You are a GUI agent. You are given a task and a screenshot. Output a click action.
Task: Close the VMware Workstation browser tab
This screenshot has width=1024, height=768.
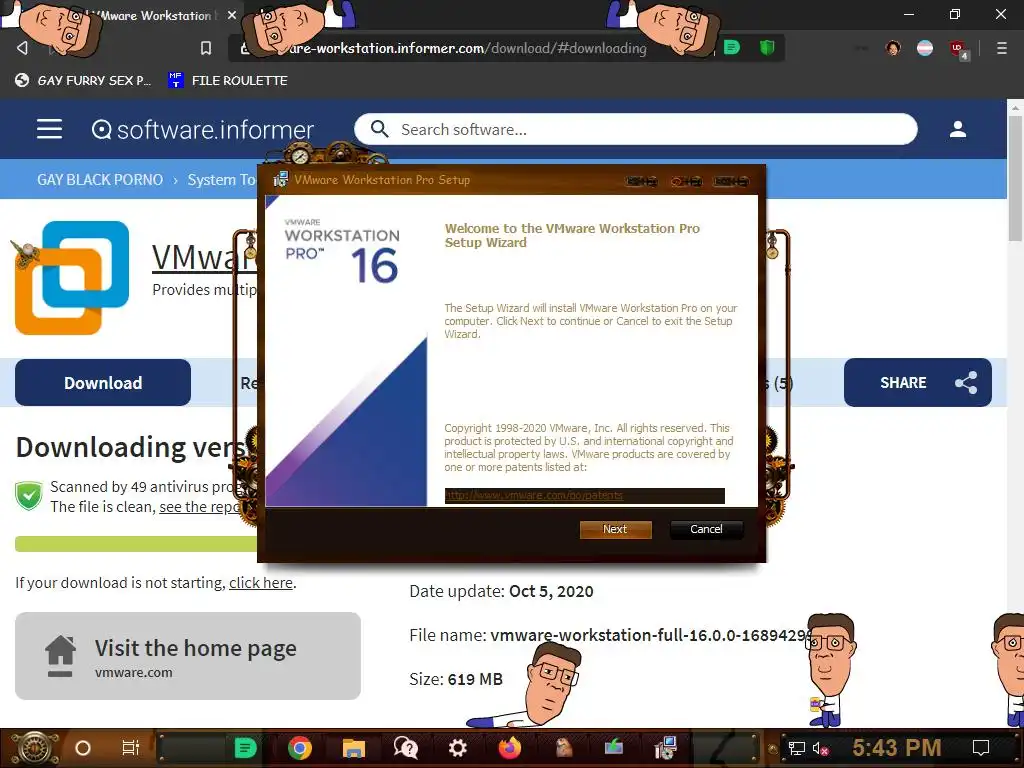click(232, 14)
